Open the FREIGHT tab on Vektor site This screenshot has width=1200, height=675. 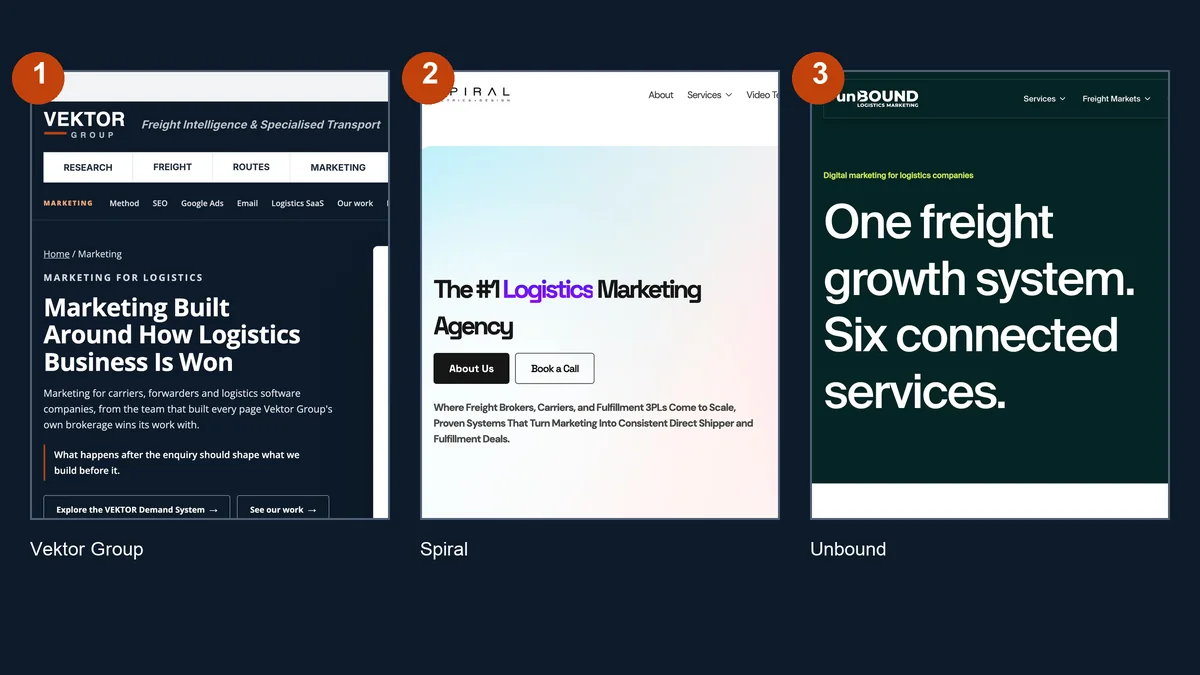[x=172, y=167]
